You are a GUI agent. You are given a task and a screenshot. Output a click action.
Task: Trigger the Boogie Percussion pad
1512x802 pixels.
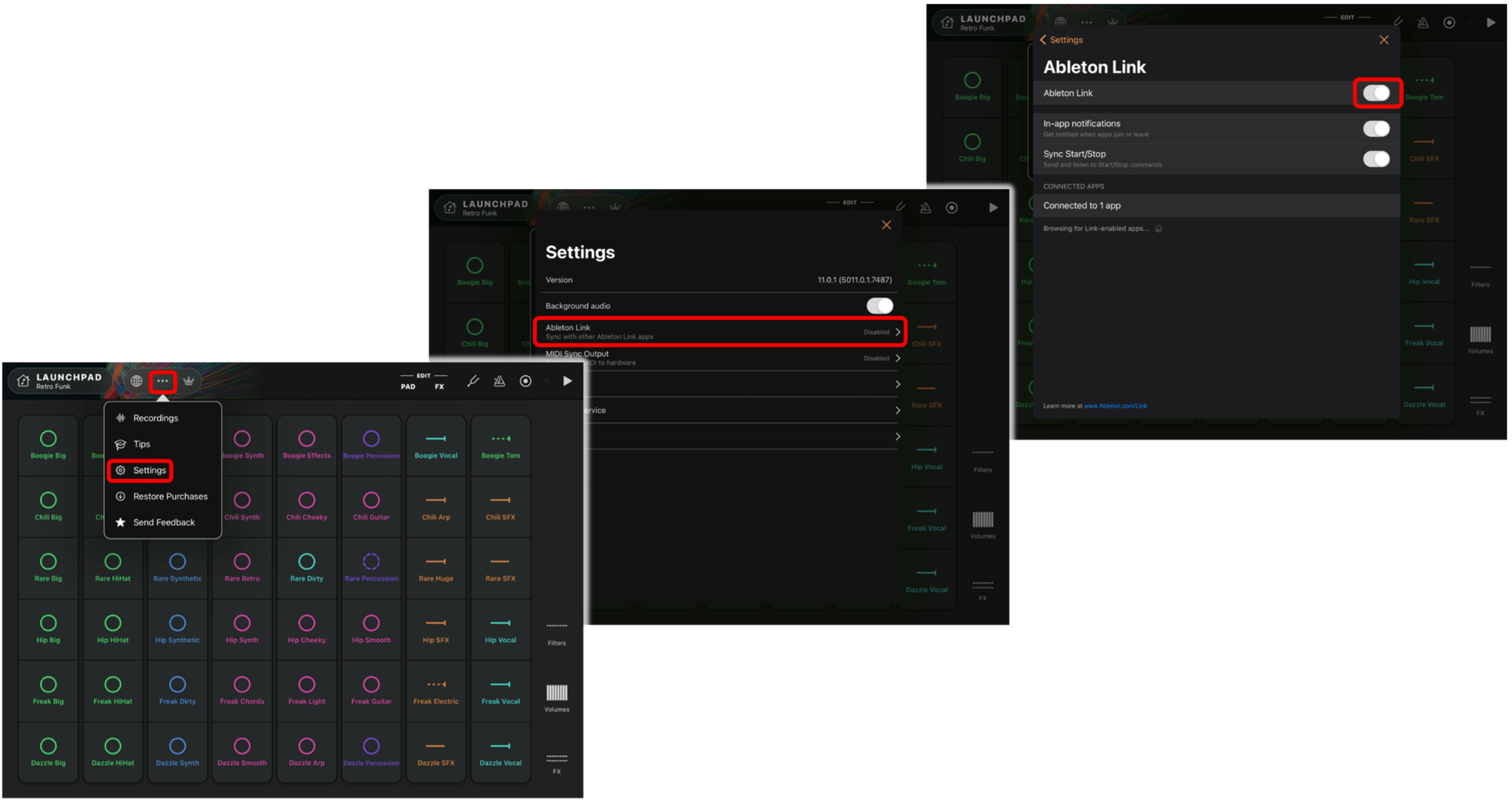click(x=371, y=445)
